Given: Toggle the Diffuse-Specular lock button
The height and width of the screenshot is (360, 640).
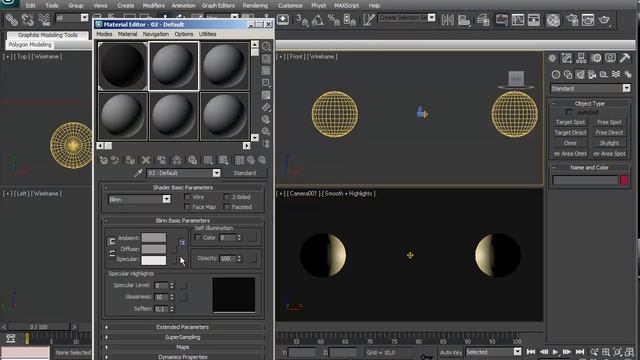Looking at the screenshot, I should pos(111,253).
